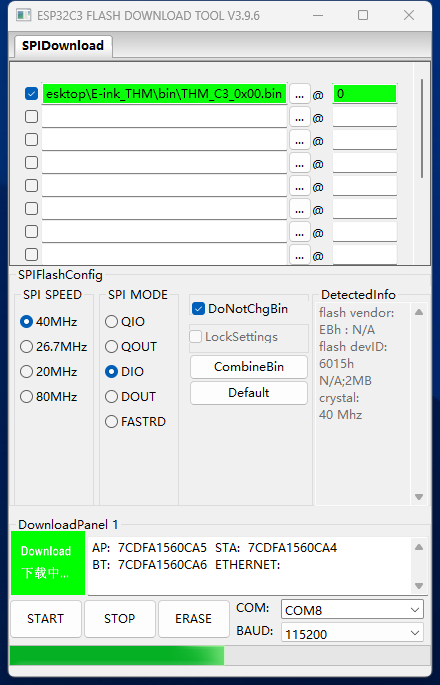Click the green Download status indicator

(x=48, y=563)
